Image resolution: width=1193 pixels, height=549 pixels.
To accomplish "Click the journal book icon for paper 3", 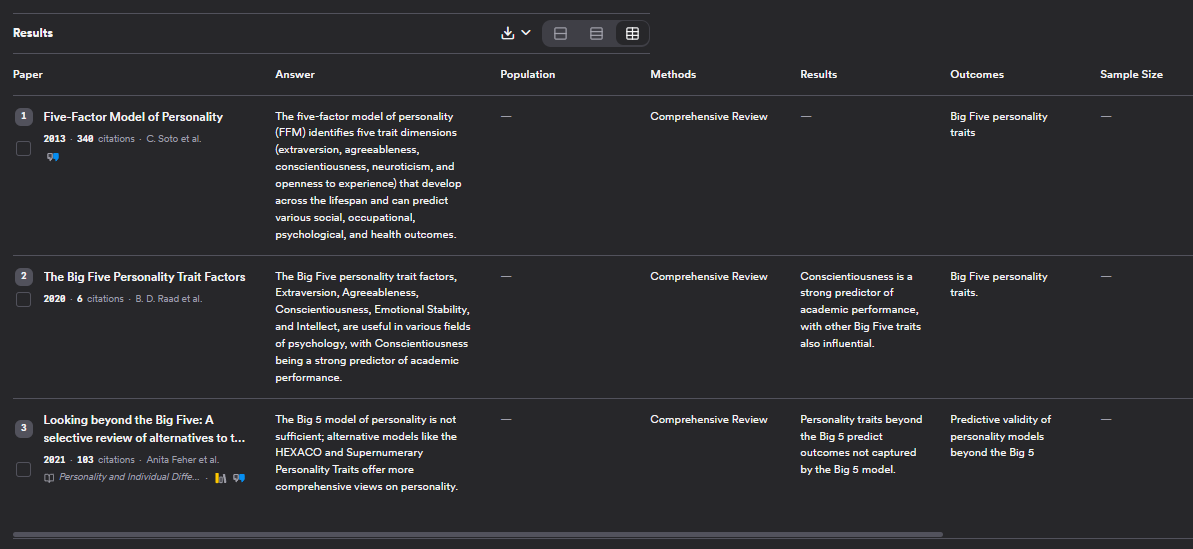I will point(49,478).
